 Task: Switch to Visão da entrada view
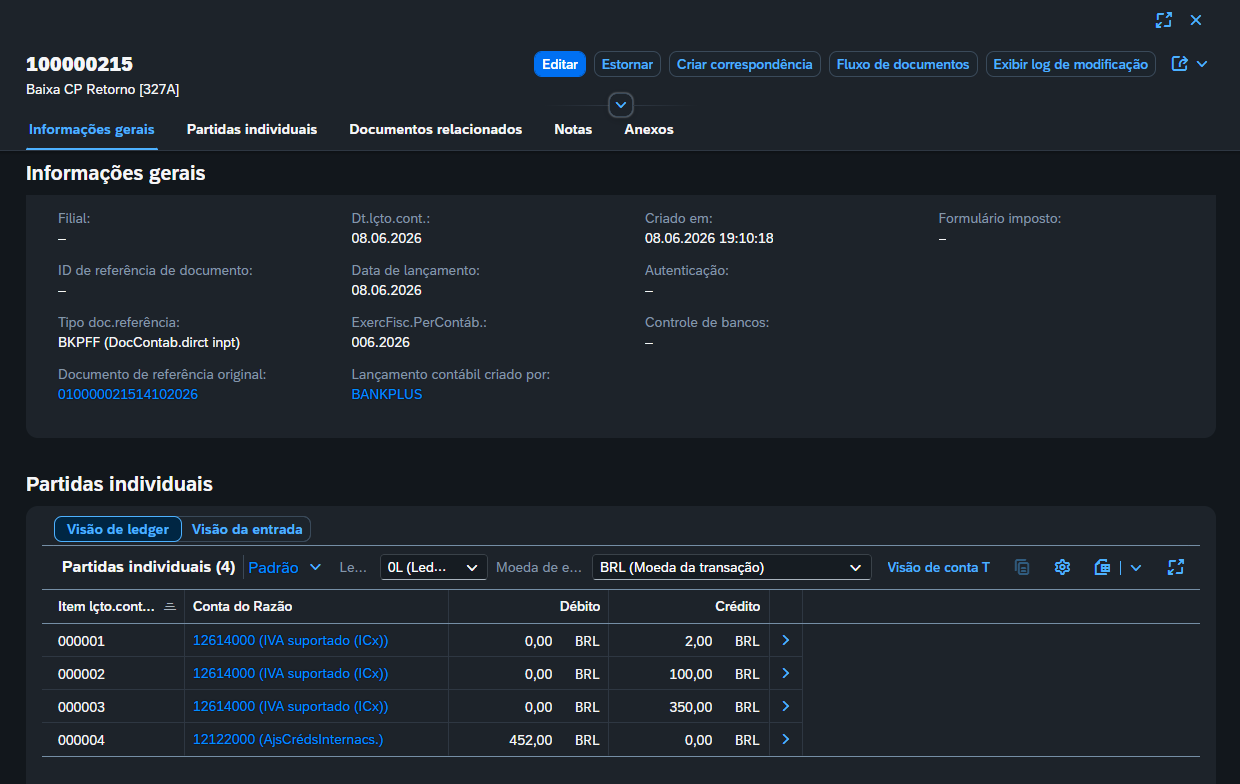tap(247, 529)
